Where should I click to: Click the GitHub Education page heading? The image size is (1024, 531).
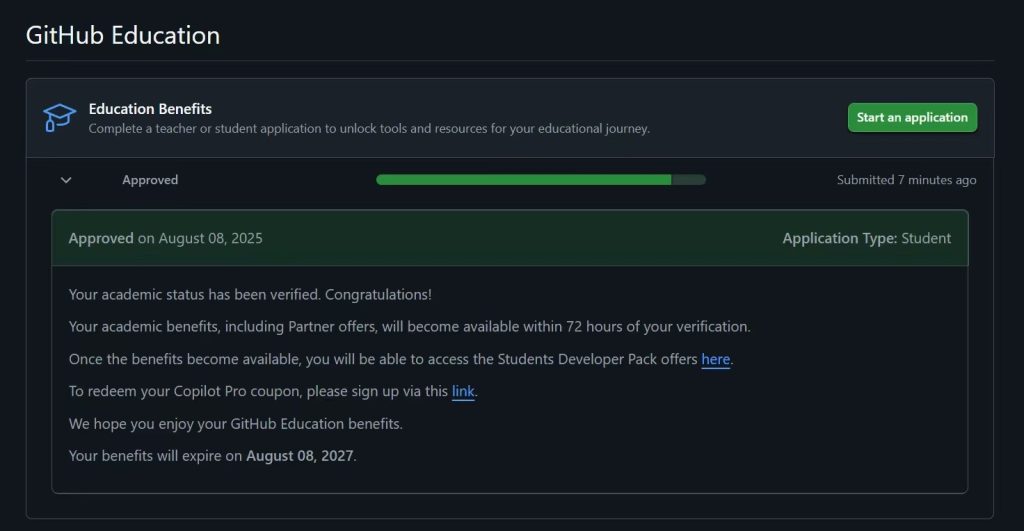click(x=123, y=35)
